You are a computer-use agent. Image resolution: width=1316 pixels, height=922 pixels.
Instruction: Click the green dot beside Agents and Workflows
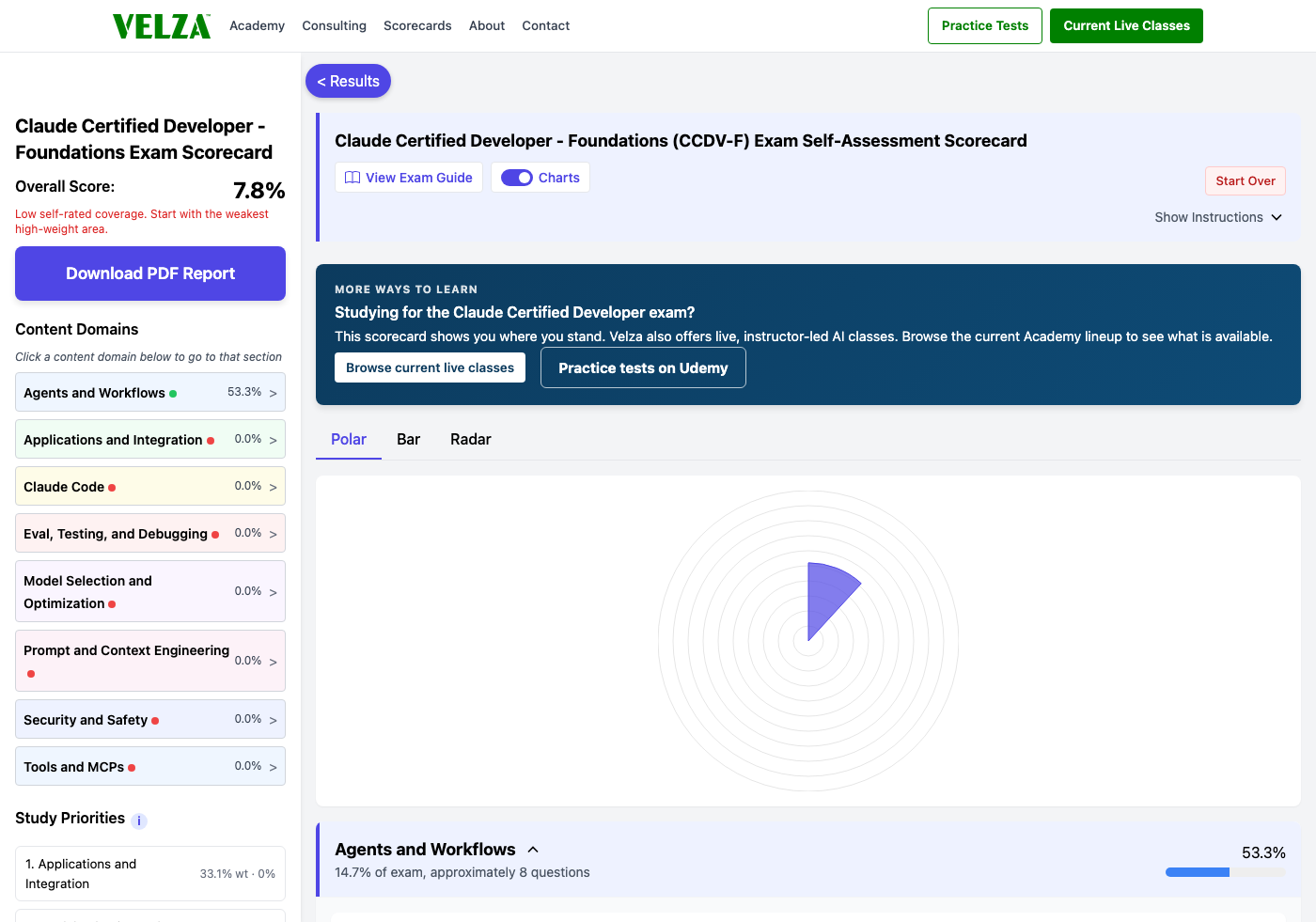(x=173, y=394)
